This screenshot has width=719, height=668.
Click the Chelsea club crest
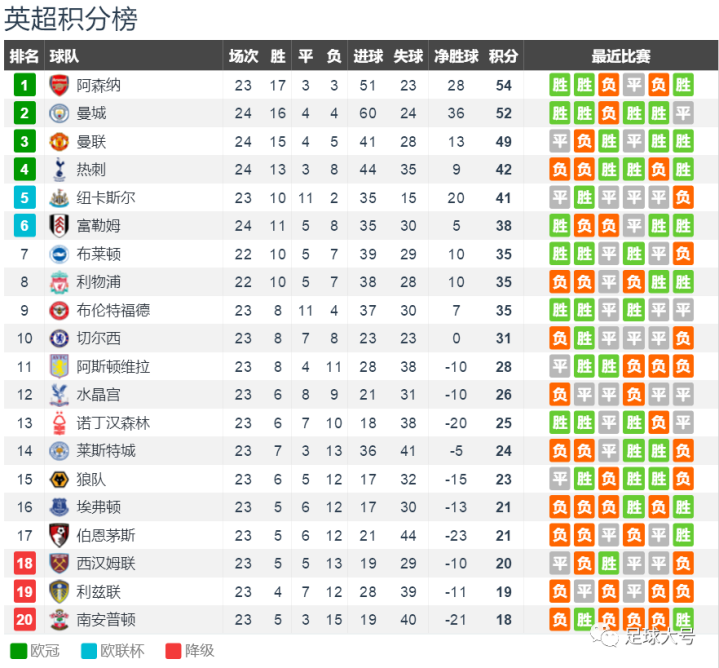tap(59, 338)
